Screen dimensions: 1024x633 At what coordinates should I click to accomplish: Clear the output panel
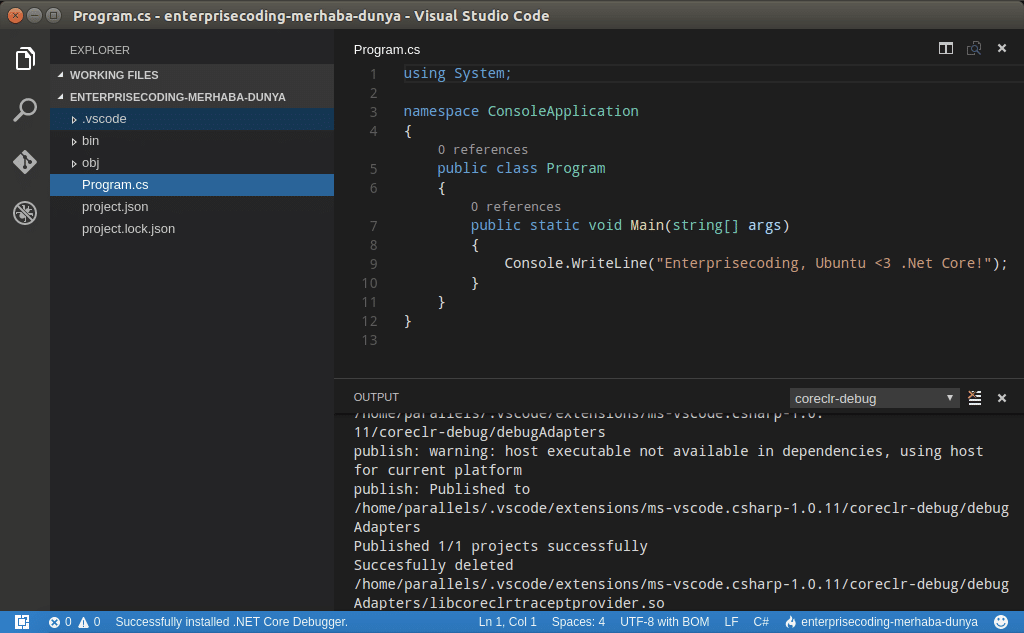pyautogui.click(x=974, y=398)
